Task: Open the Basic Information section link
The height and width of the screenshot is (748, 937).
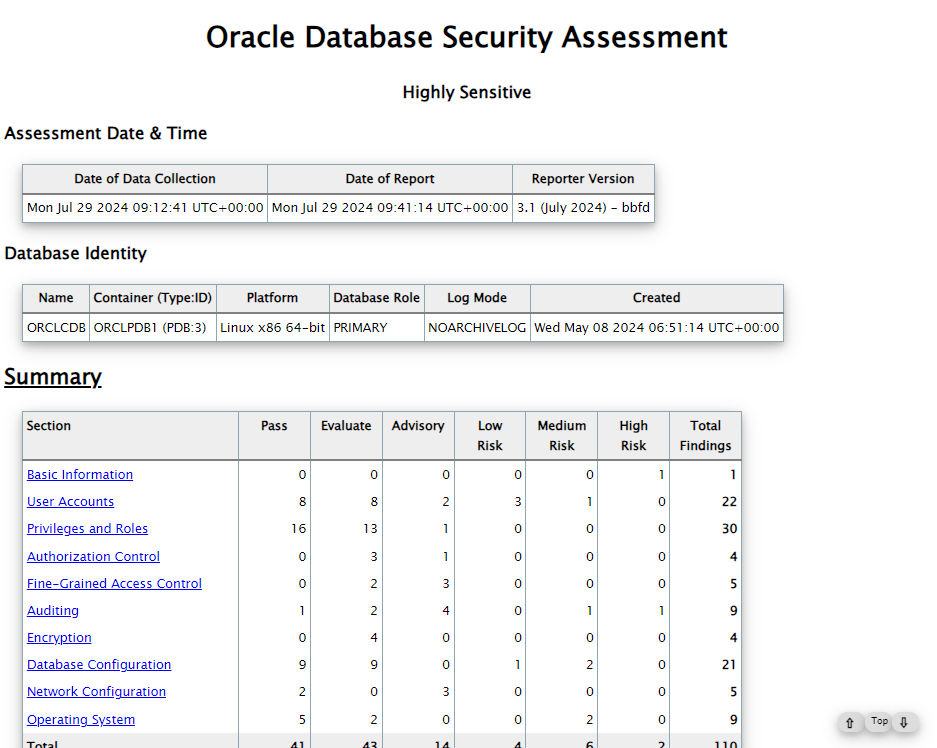Action: 80,475
